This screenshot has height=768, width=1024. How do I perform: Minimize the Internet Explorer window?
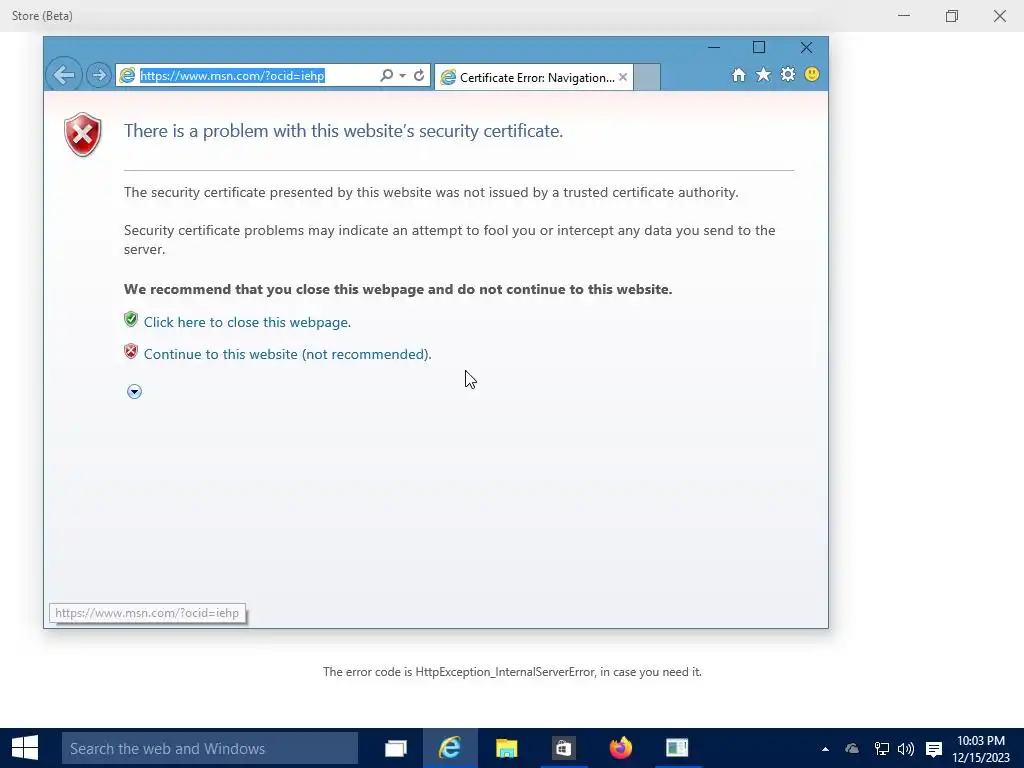click(x=714, y=48)
